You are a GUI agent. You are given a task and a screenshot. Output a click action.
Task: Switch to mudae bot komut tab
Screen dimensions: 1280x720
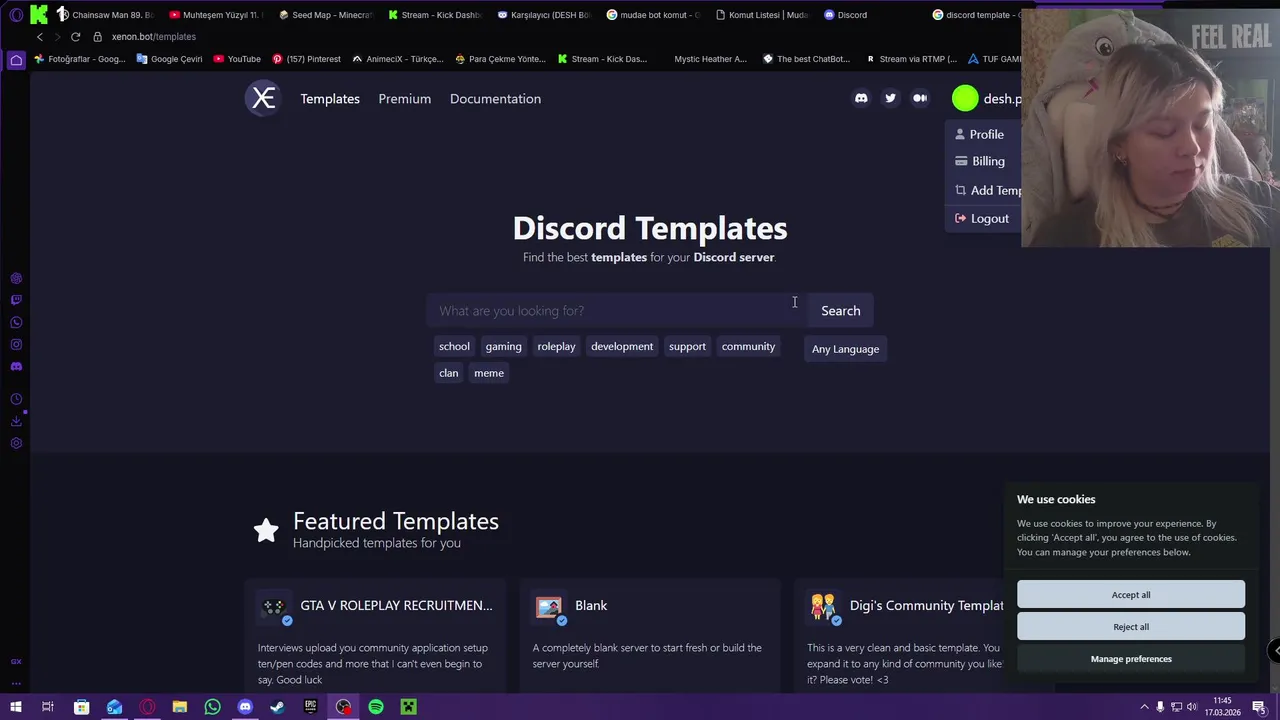(x=653, y=15)
